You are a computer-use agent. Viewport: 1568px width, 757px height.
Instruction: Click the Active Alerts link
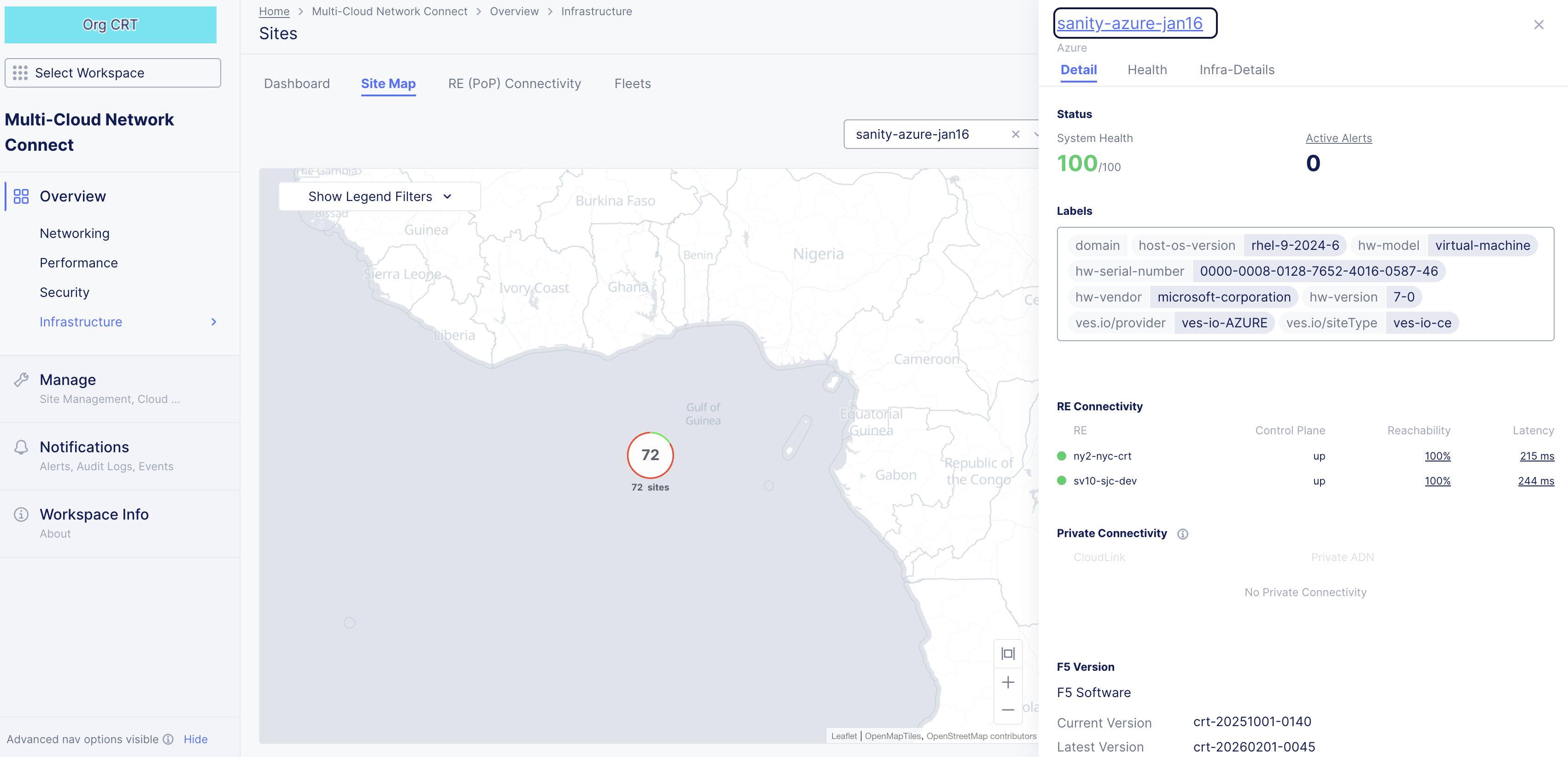(1339, 138)
